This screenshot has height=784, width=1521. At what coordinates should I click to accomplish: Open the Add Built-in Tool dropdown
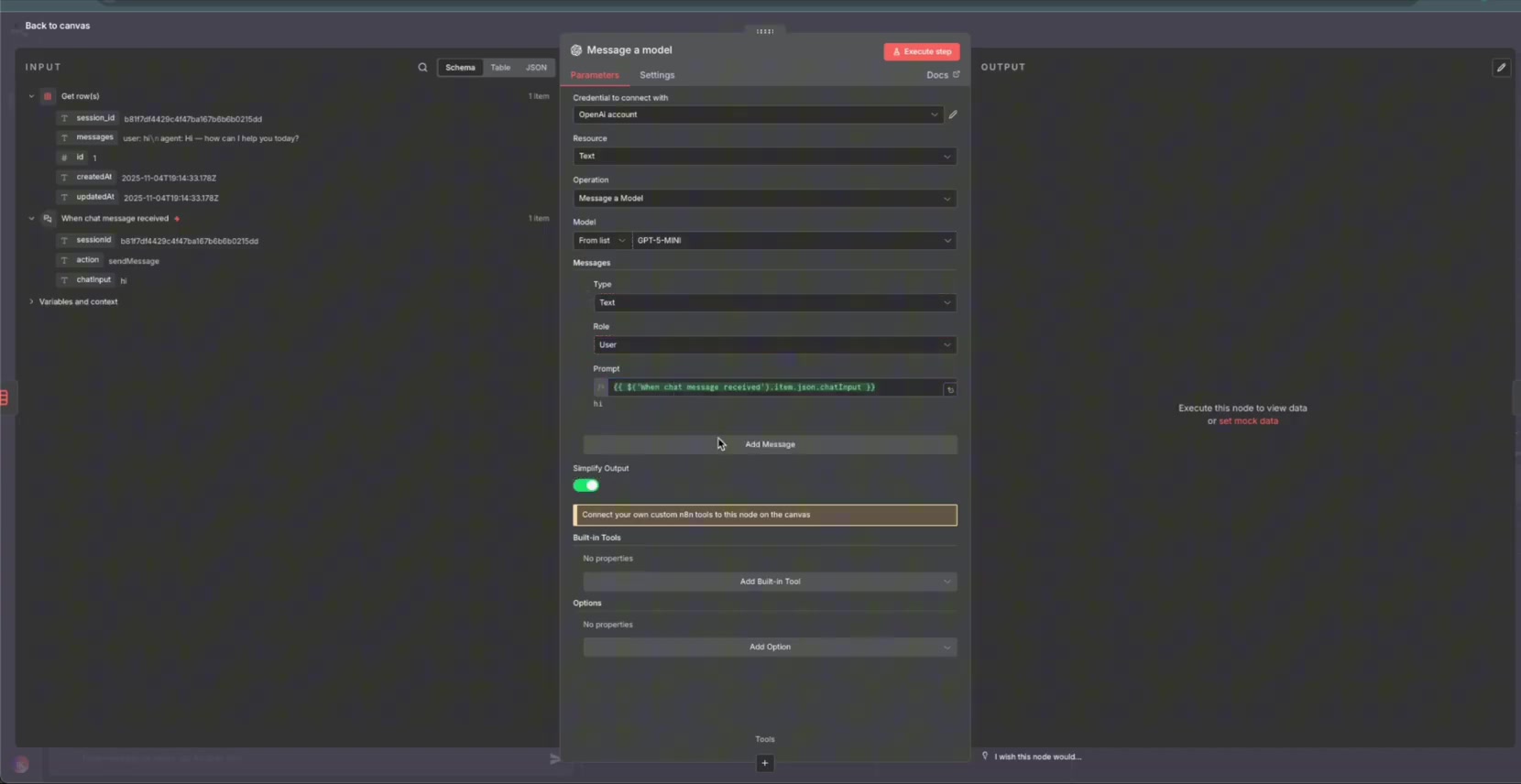(770, 582)
